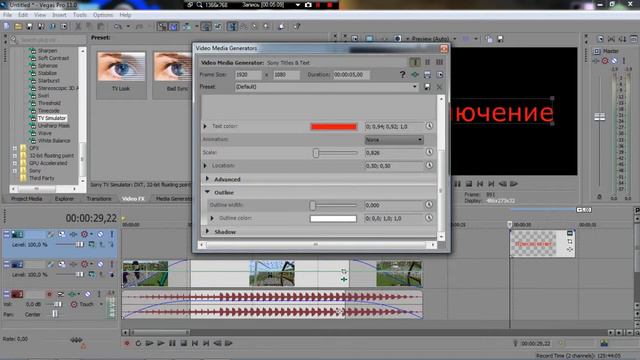Viewport: 640px width, 360px height.
Task: Click the animate clock icon for Outline width
Action: [429, 205]
